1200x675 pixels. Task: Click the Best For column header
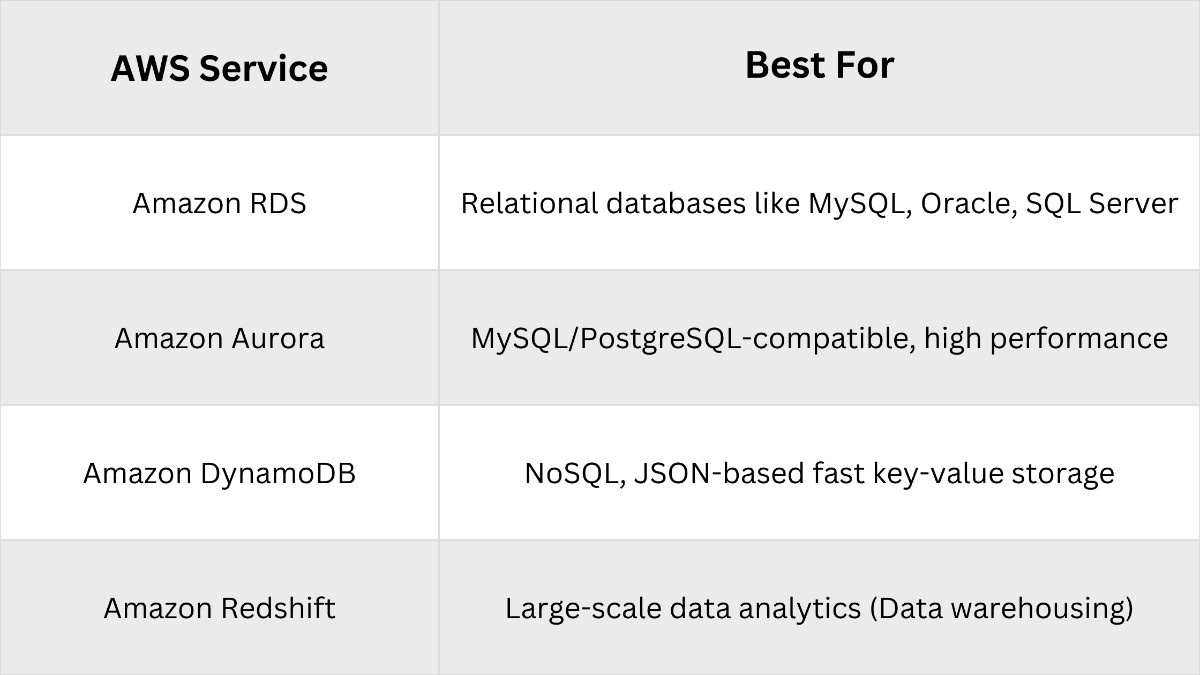819,65
